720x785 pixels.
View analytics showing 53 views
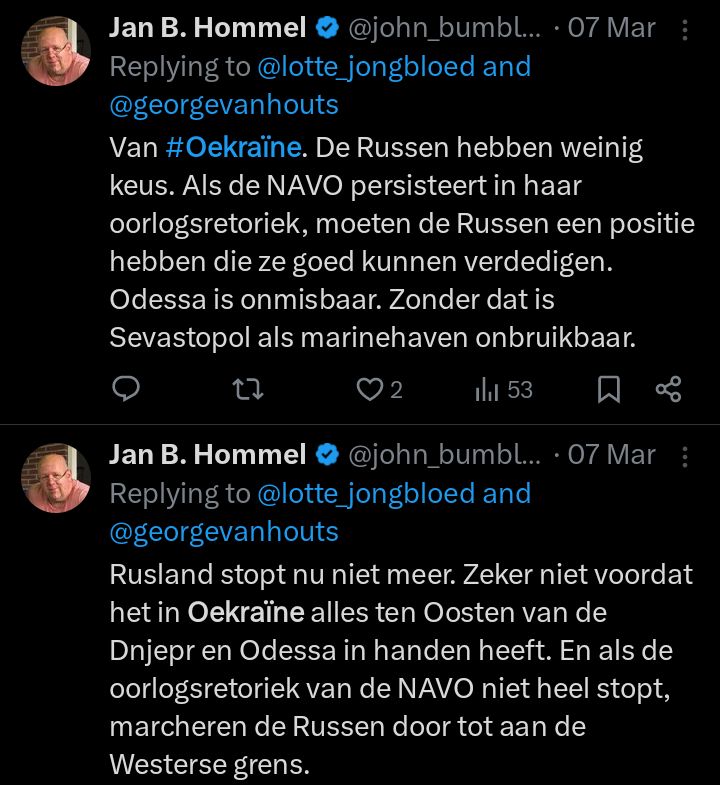pyautogui.click(x=504, y=389)
